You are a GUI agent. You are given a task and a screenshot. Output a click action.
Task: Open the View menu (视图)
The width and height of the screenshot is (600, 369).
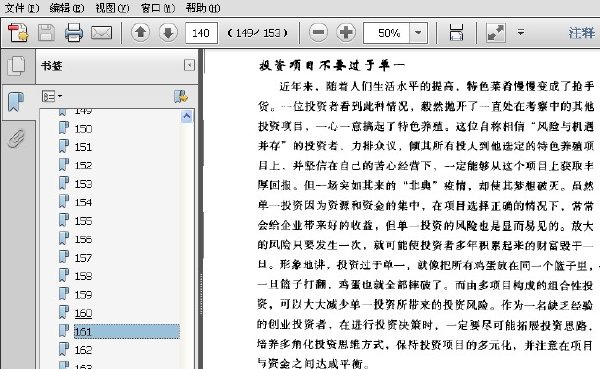112,8
